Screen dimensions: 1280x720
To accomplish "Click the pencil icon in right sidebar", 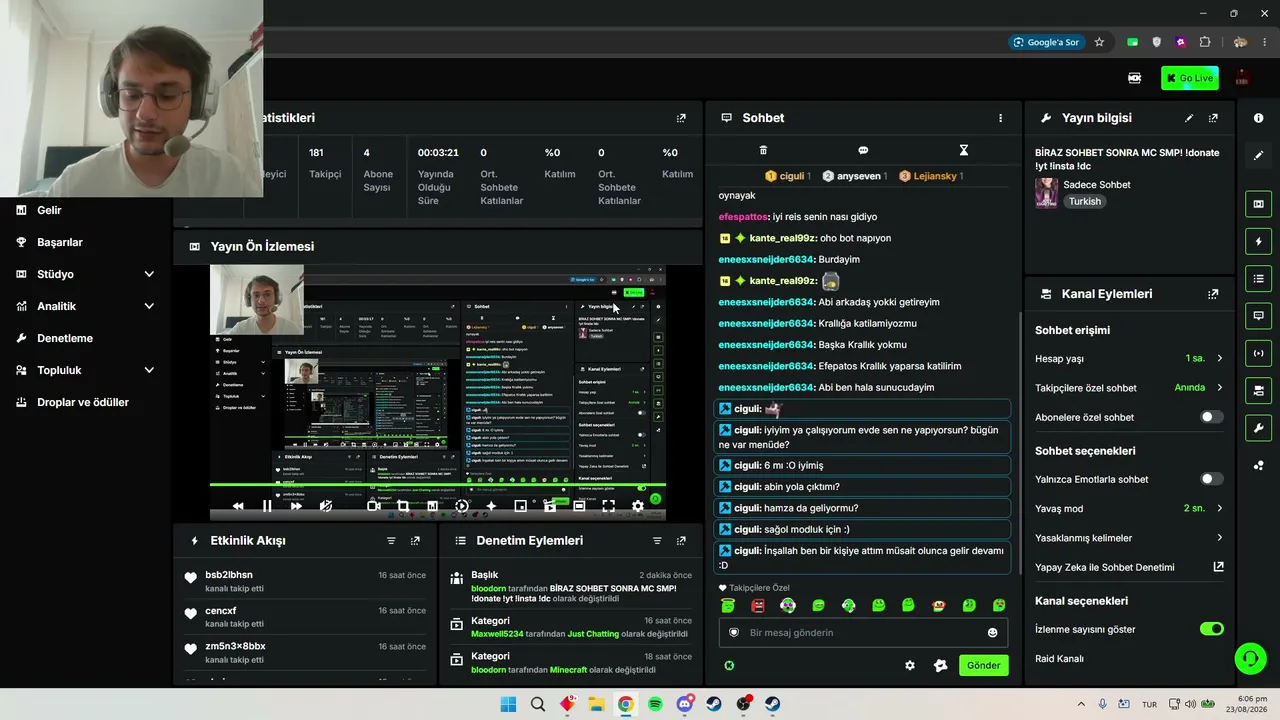I will point(1258,155).
